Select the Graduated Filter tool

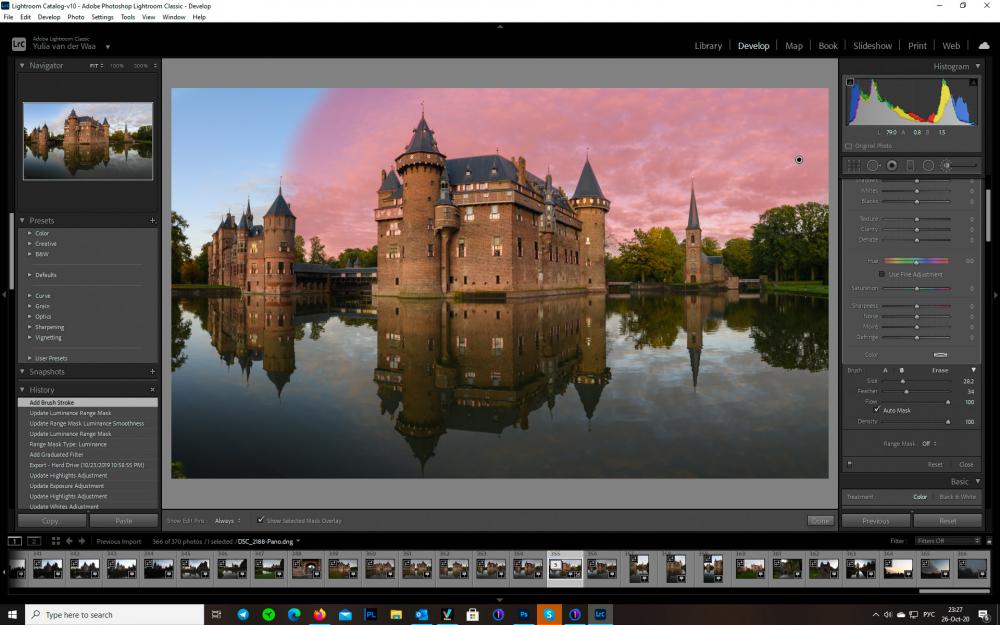pos(910,166)
